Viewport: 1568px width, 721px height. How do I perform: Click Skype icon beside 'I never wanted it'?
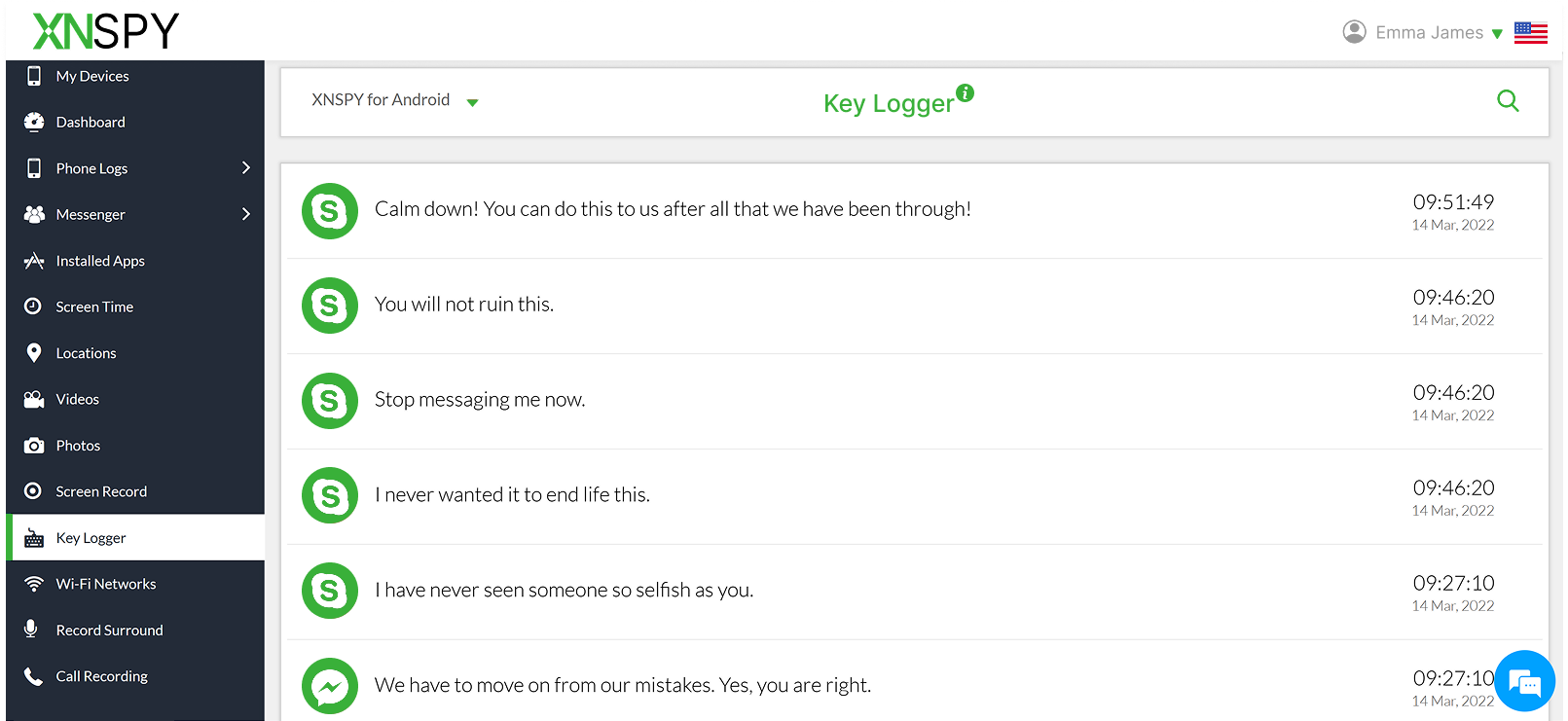point(330,495)
